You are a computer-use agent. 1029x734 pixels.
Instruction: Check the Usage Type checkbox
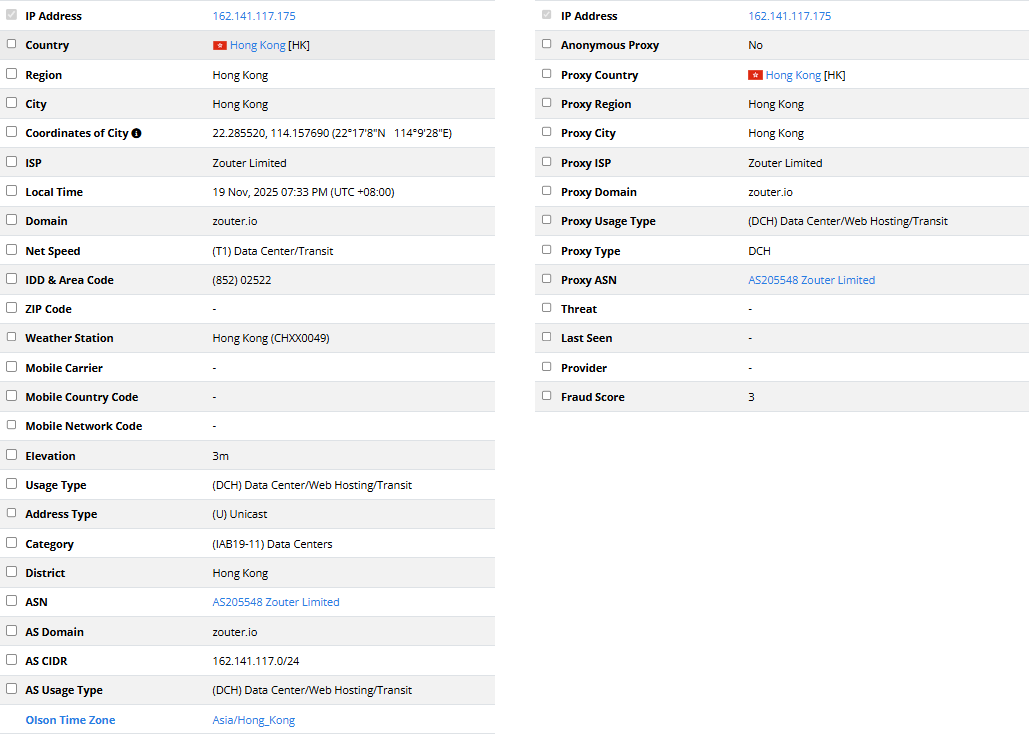pyautogui.click(x=12, y=484)
